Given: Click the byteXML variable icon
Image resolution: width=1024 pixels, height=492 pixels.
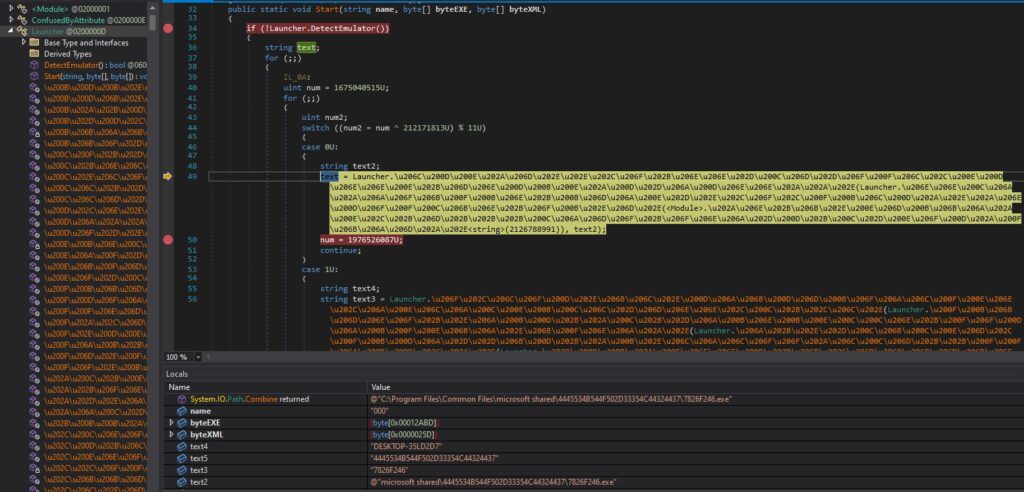Looking at the screenshot, I should coord(182,435).
